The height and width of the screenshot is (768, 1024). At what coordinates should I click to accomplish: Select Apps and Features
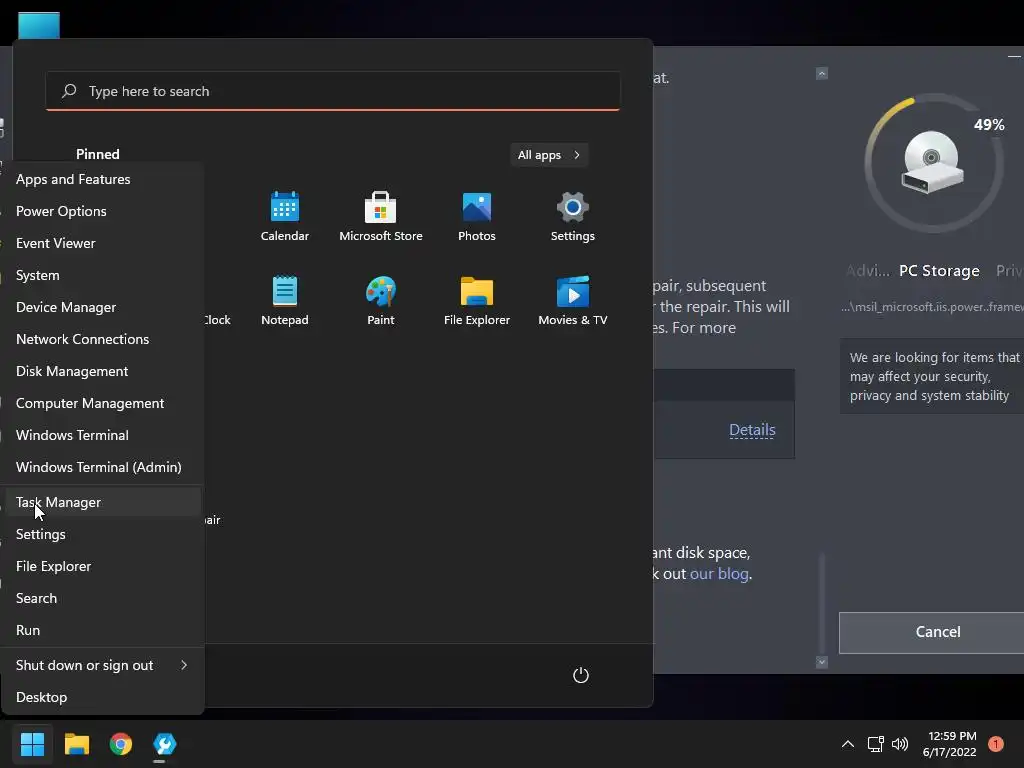pos(103,179)
